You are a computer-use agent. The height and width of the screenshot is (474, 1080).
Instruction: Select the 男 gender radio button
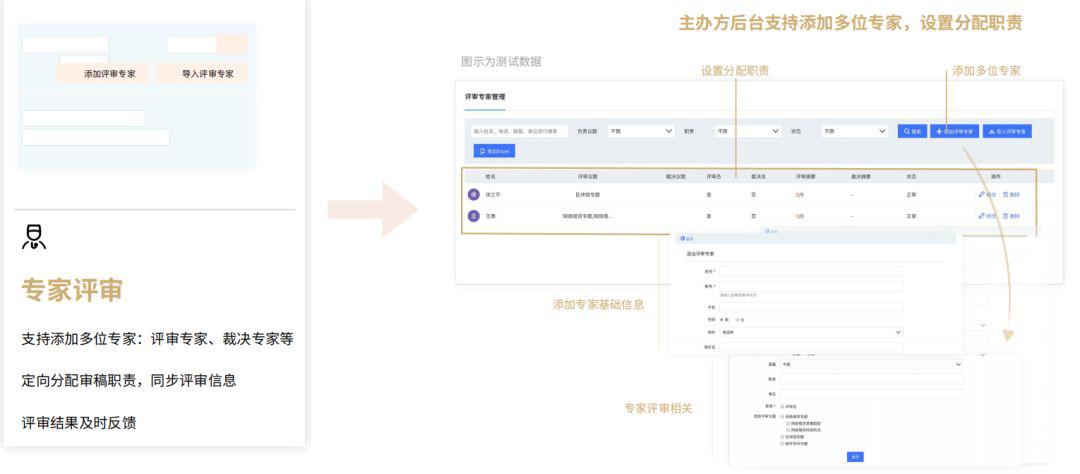[x=722, y=319]
